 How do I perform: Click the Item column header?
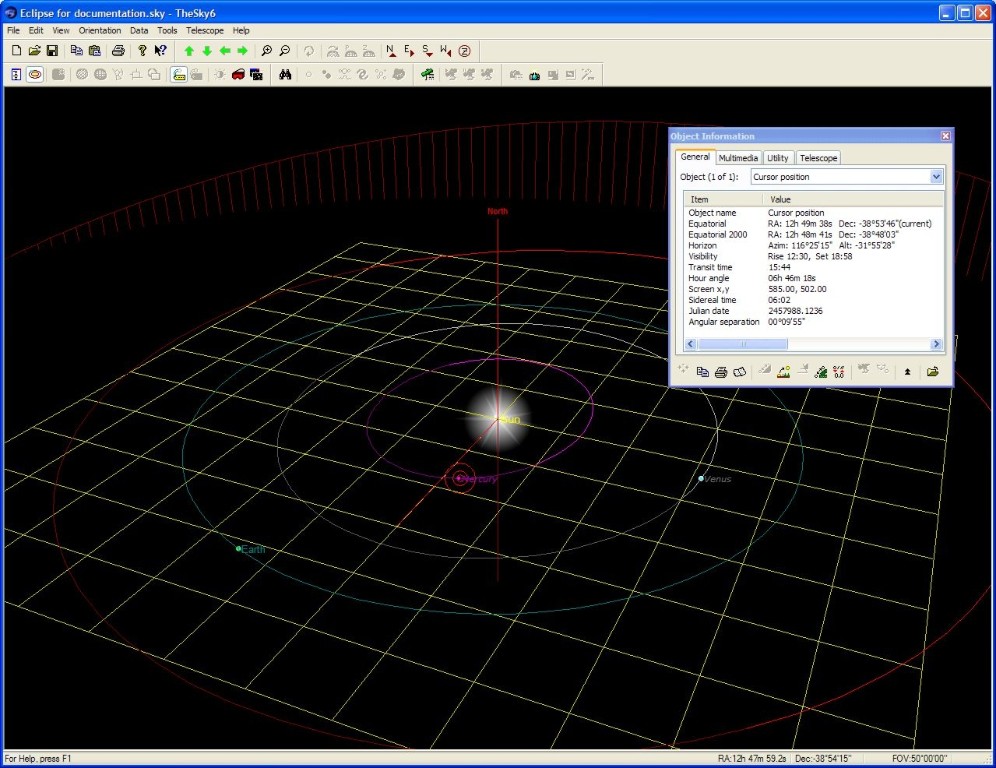(723, 199)
